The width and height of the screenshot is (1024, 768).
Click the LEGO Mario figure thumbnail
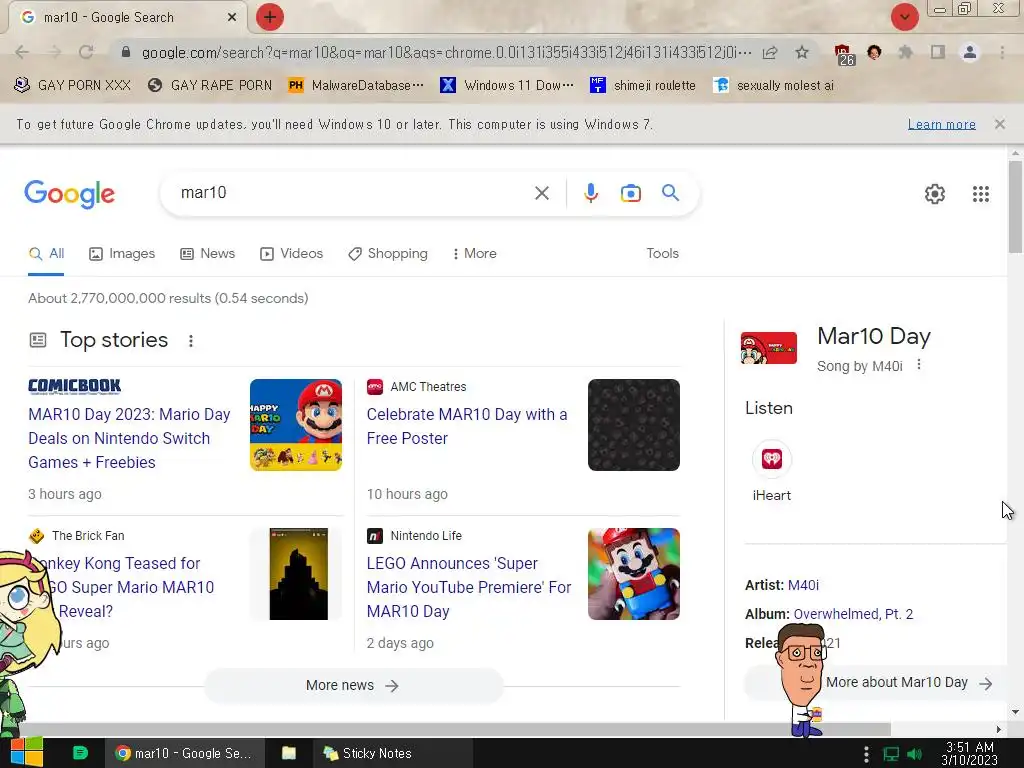coord(633,574)
